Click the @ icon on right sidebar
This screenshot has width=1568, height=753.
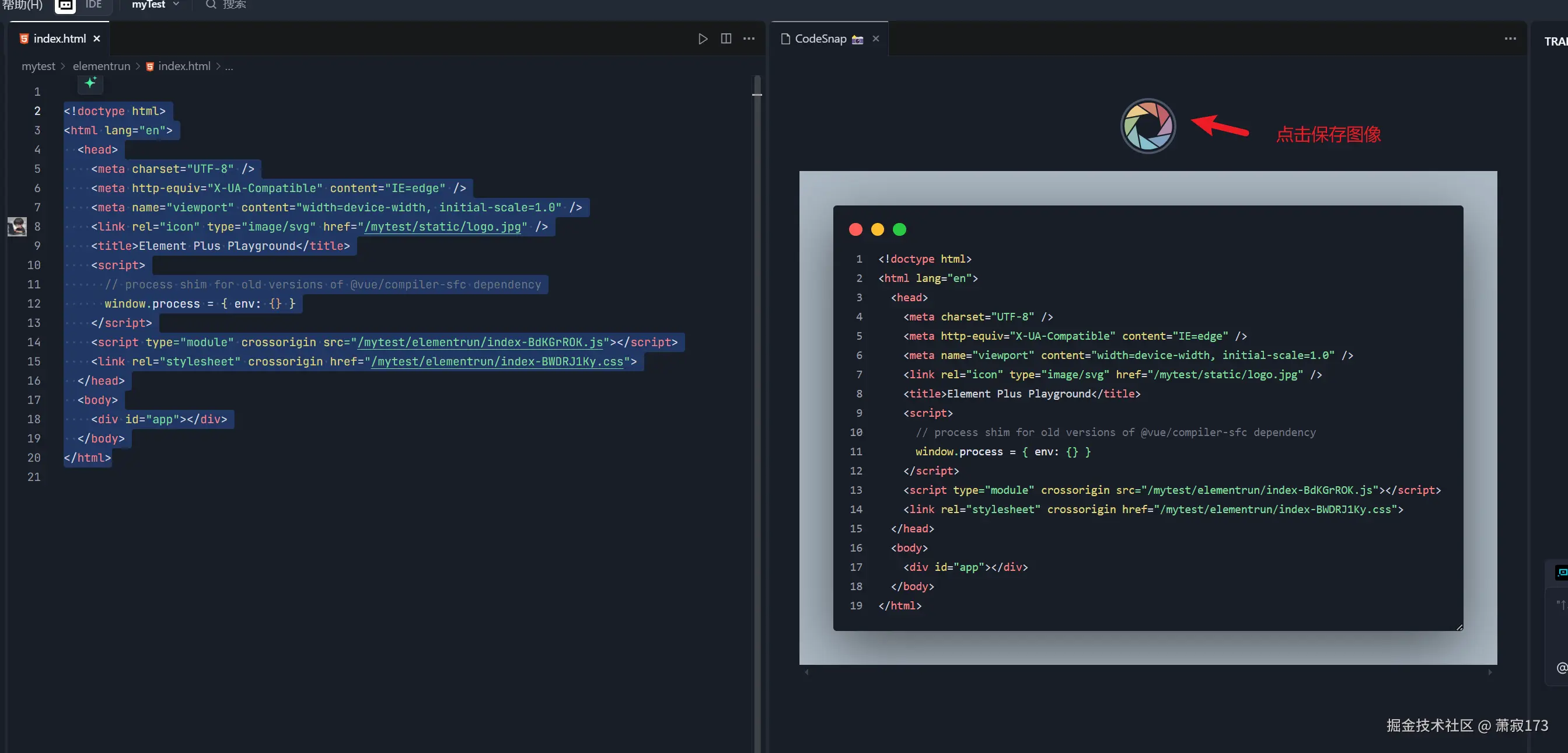(x=1562, y=668)
